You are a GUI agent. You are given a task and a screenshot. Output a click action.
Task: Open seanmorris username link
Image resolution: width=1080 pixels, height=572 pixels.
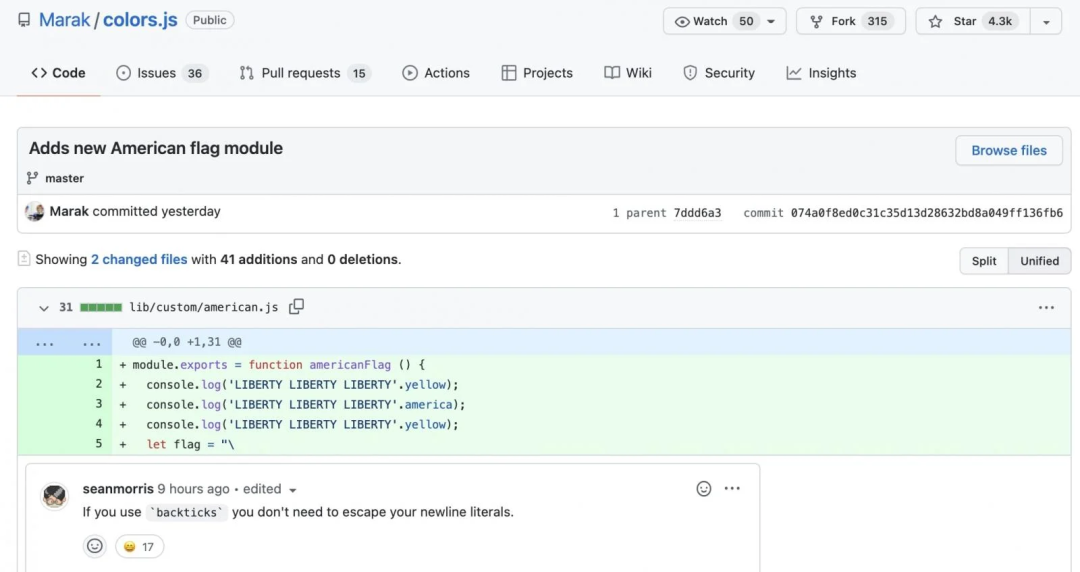pyautogui.click(x=118, y=489)
